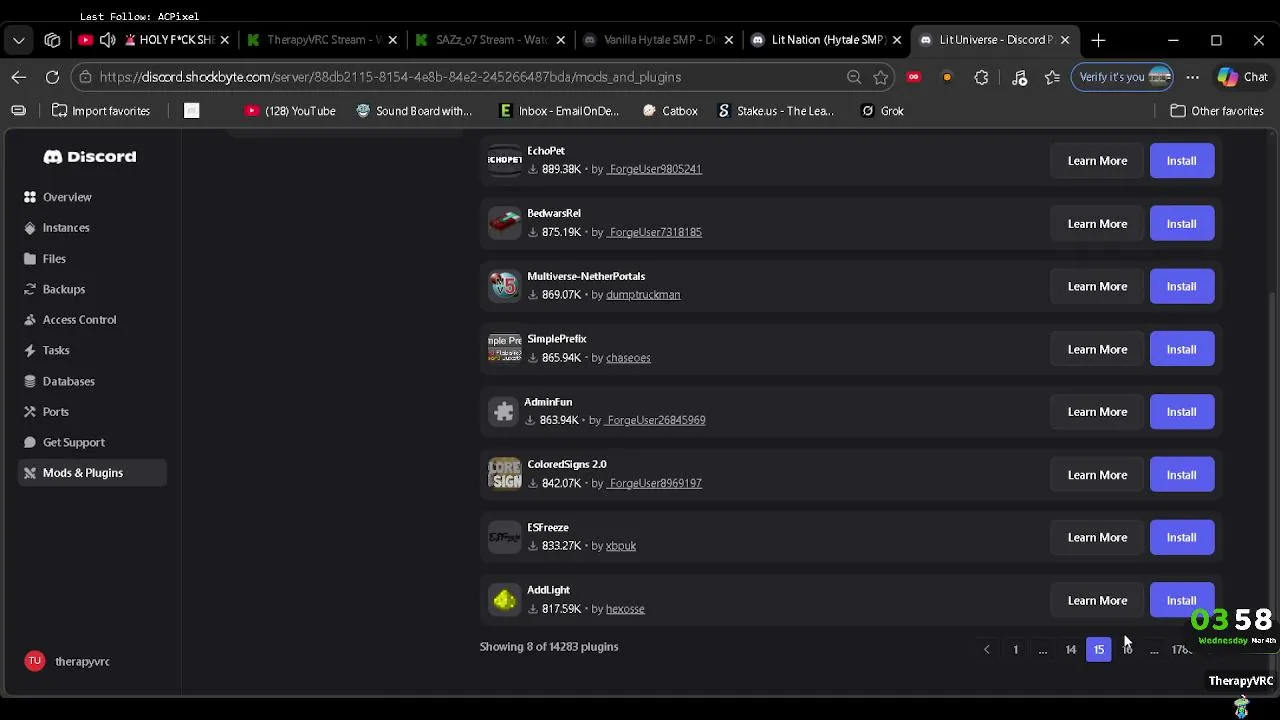Select Mods & Plugins sidebar item
This screenshot has width=1280, height=720.
pos(92,473)
